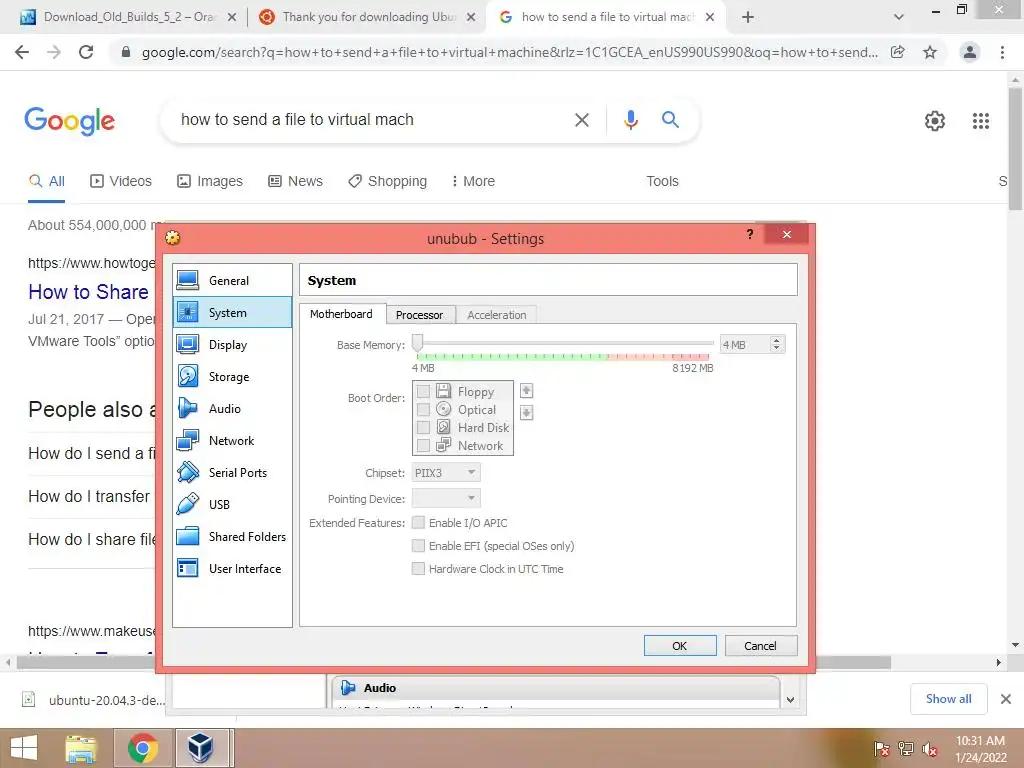Screen dimensions: 1024x768
Task: Open News search results tab
Action: pyautogui.click(x=295, y=181)
